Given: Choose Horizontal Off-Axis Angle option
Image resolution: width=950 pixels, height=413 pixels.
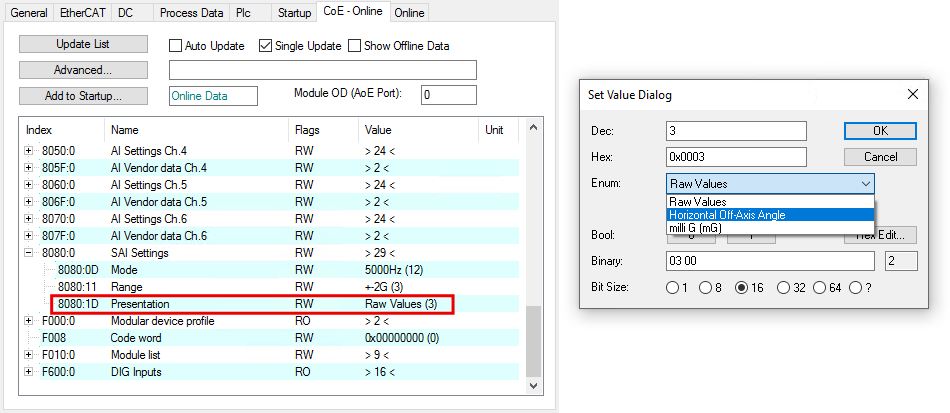Looking at the screenshot, I should [x=769, y=214].
